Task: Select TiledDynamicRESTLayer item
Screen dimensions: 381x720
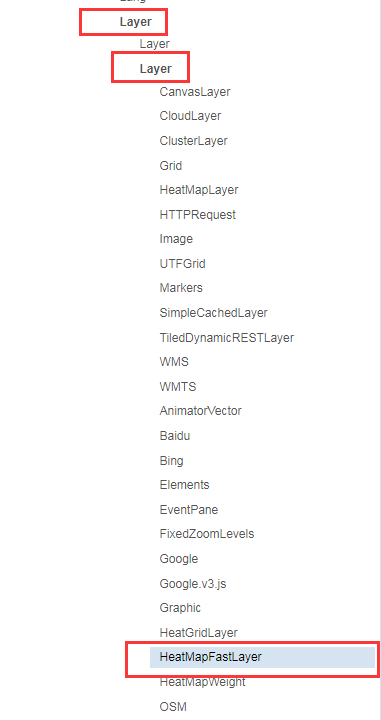Action: point(227,338)
